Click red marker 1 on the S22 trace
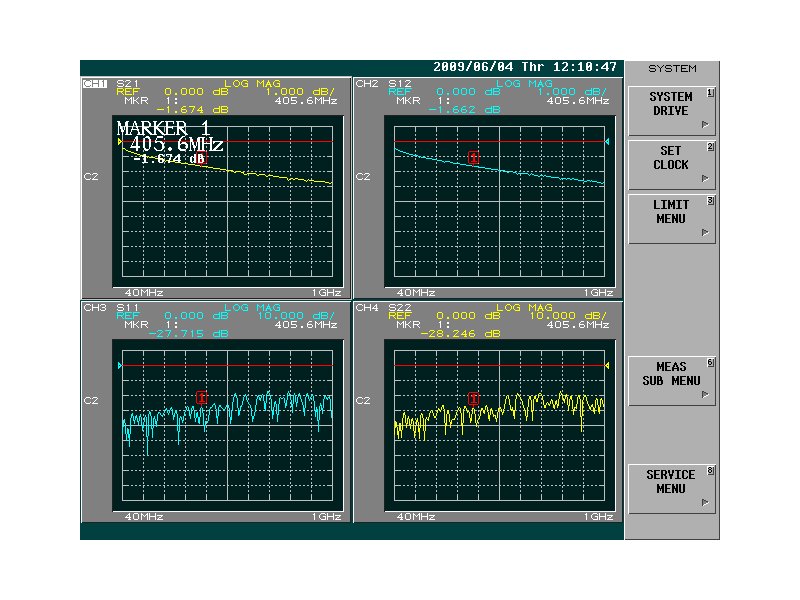Image resolution: width=800 pixels, height=600 pixels. (474, 398)
